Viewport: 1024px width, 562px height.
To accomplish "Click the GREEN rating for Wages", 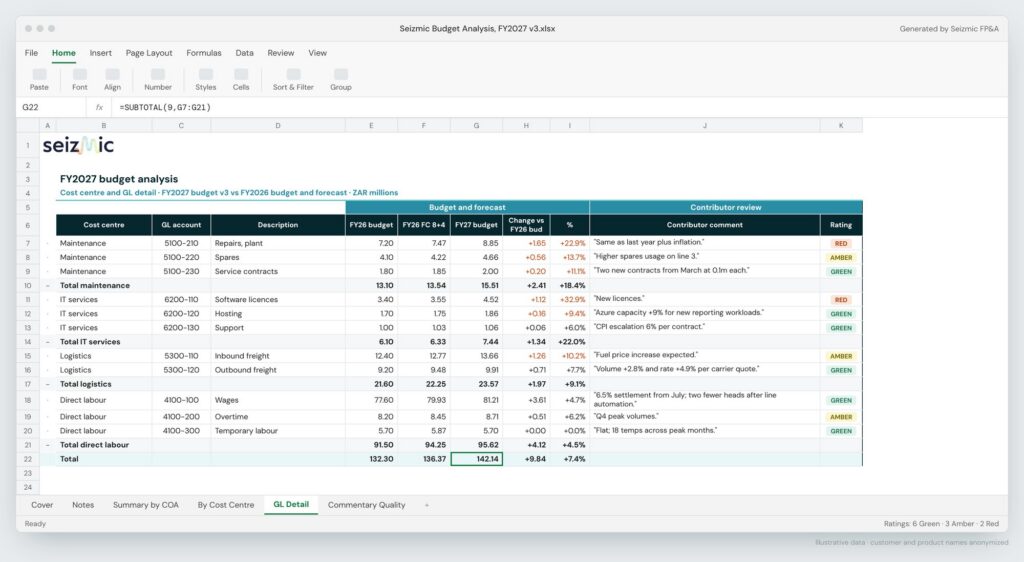I will pos(840,401).
